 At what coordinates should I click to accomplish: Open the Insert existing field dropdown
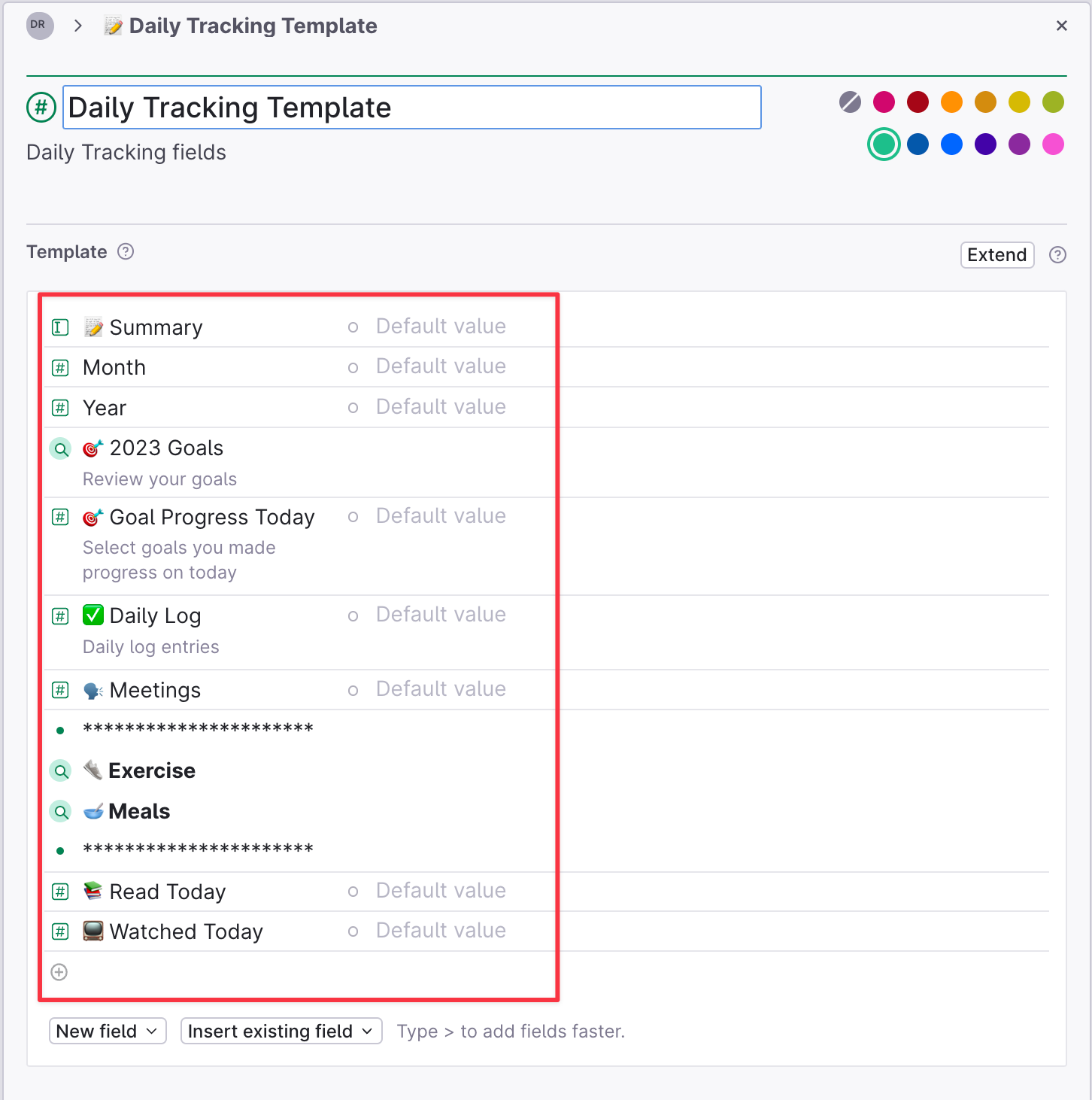pyautogui.click(x=281, y=1031)
